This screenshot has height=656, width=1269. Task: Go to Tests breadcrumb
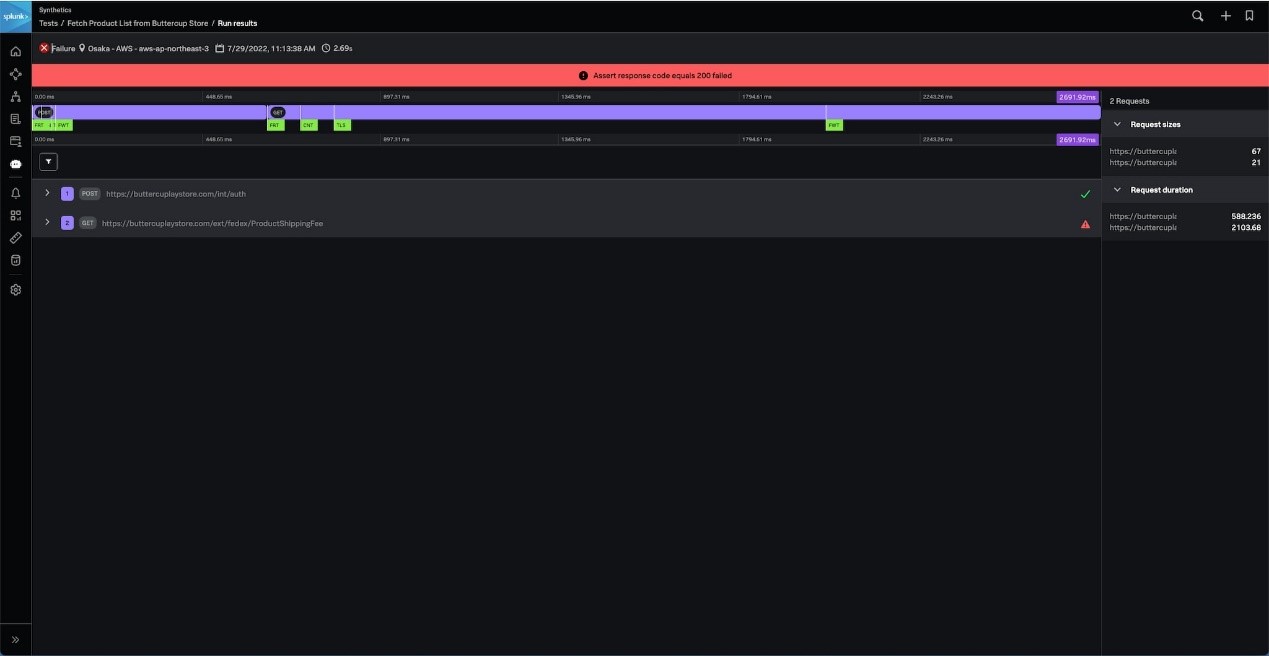[x=48, y=23]
